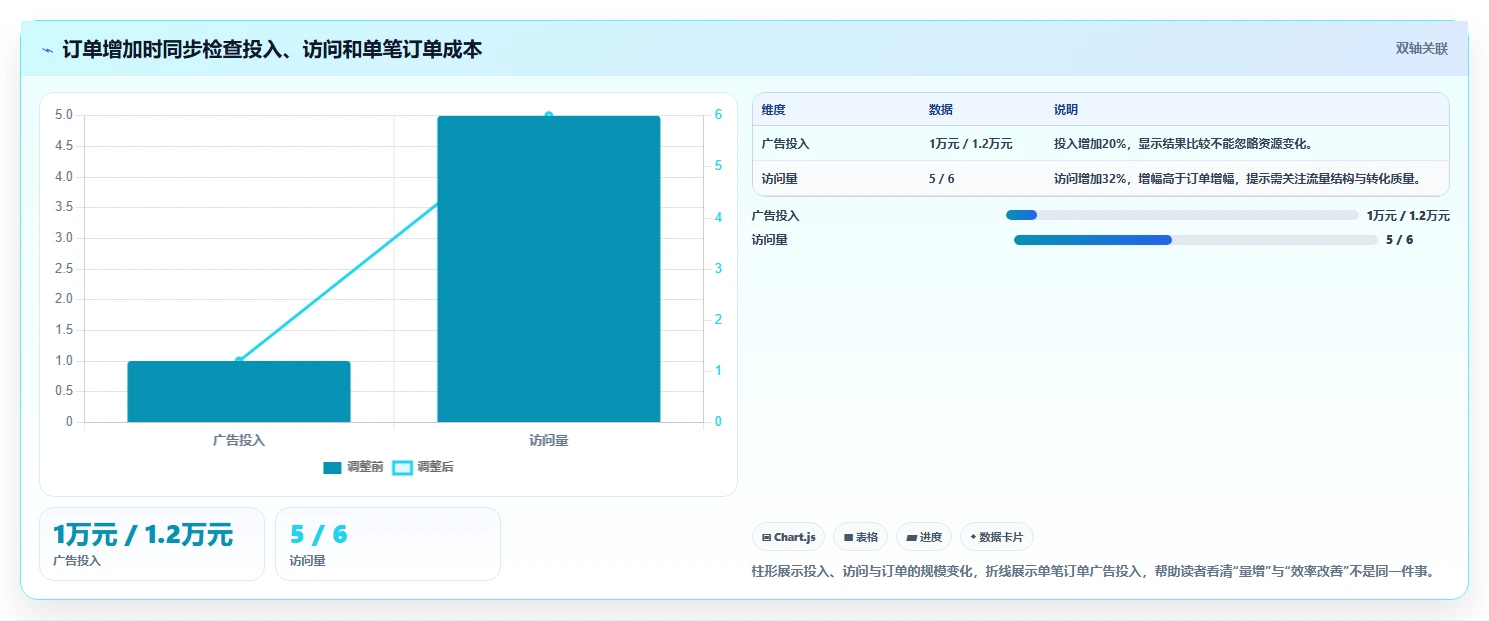This screenshot has height=621, width=1489.
Task: Click the 广告投入 progress bar
Action: (x=1182, y=215)
